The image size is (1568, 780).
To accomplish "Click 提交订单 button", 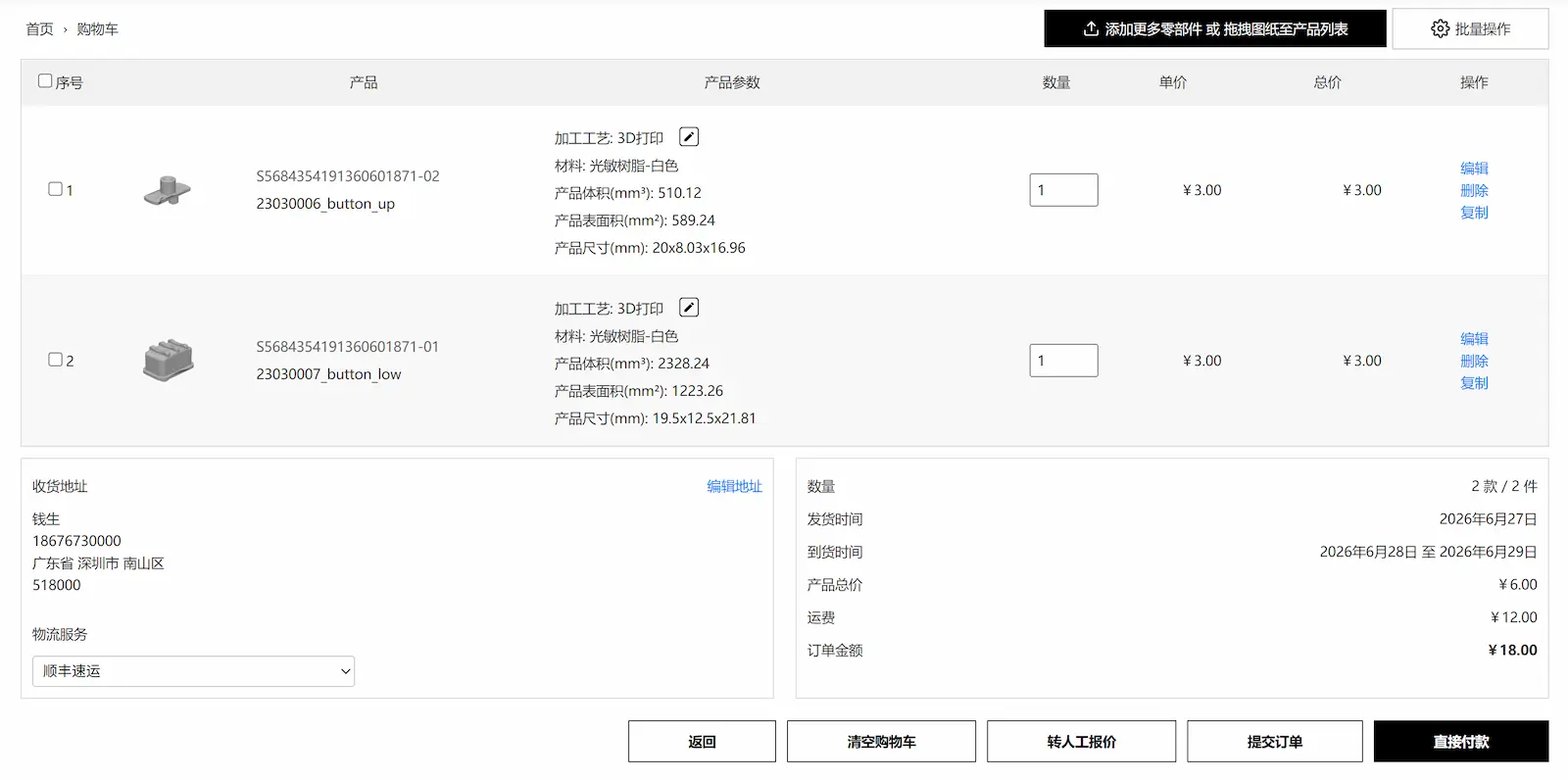I will click(x=1274, y=742).
